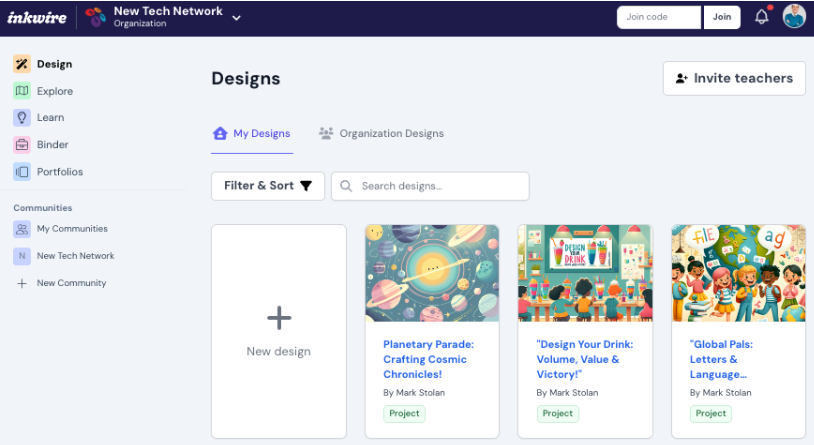
Task: Go to Learn in the sidebar
Action: click(x=50, y=118)
